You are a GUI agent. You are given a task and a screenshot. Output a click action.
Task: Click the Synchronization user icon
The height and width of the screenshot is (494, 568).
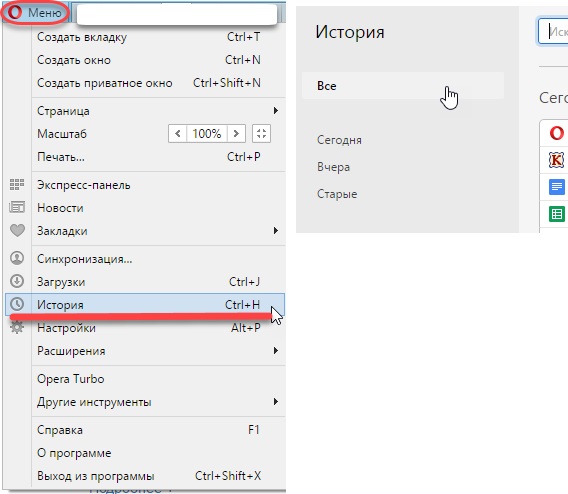17,258
